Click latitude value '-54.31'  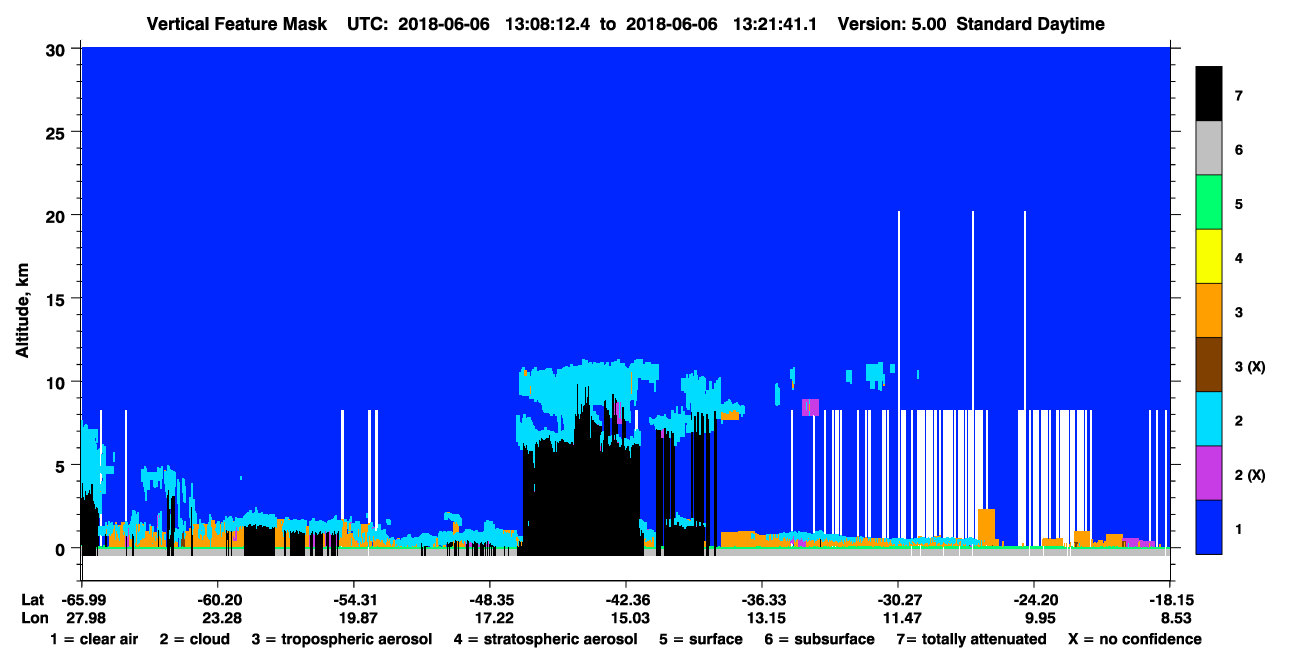coord(355,600)
